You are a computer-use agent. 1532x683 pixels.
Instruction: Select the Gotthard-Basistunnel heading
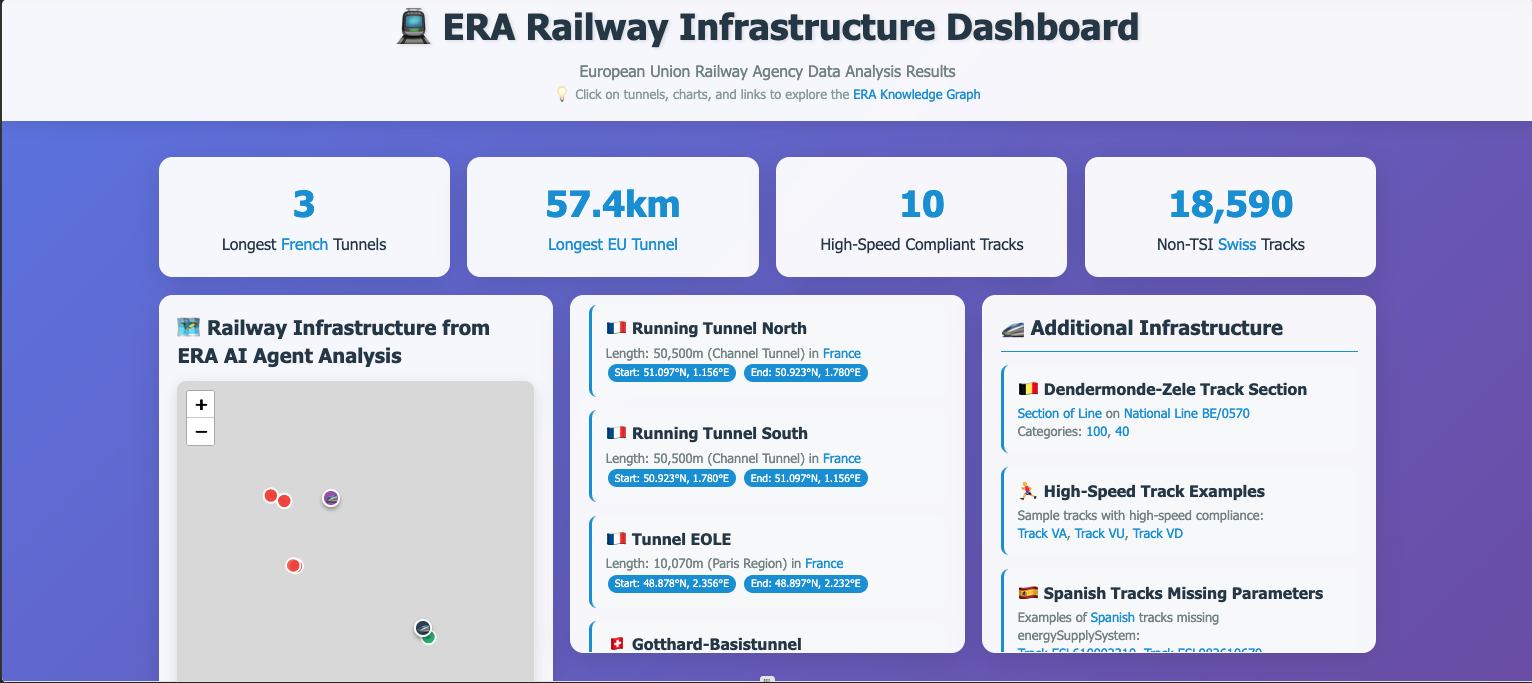(717, 644)
